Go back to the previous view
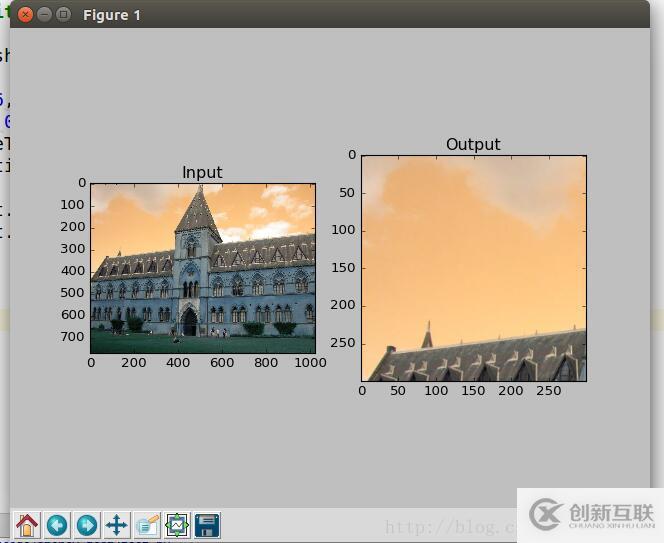The image size is (664, 543). [57, 525]
